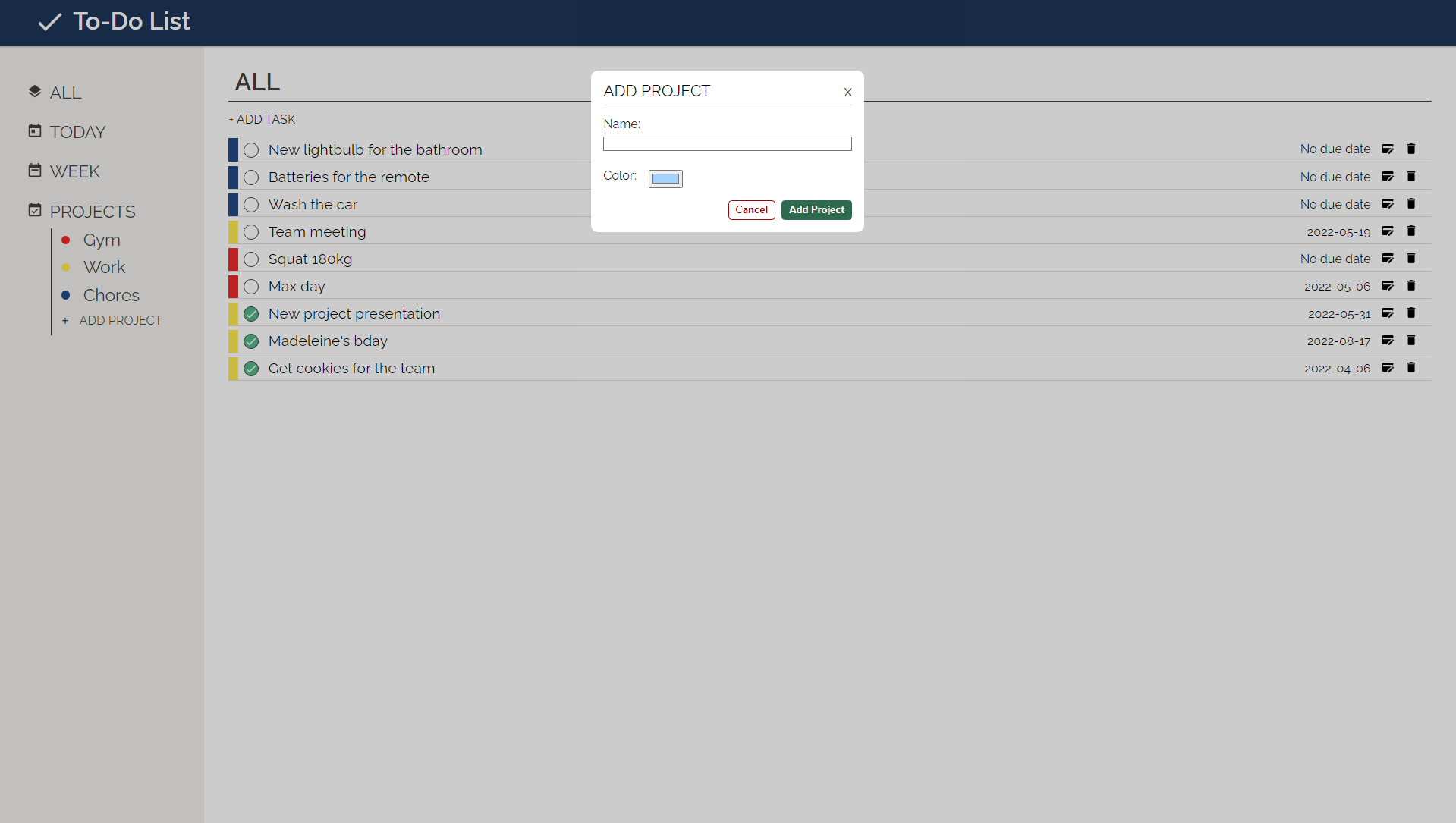Click the + ADD TASK link
Screen dimensions: 1456x823
click(263, 119)
